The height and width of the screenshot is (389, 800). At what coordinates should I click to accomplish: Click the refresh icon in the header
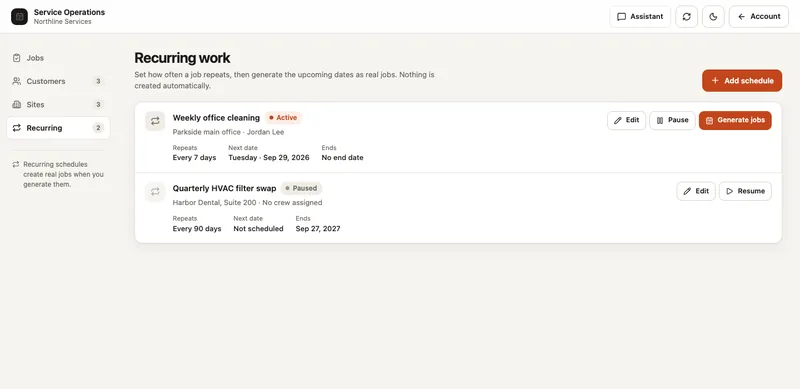pyautogui.click(x=687, y=16)
